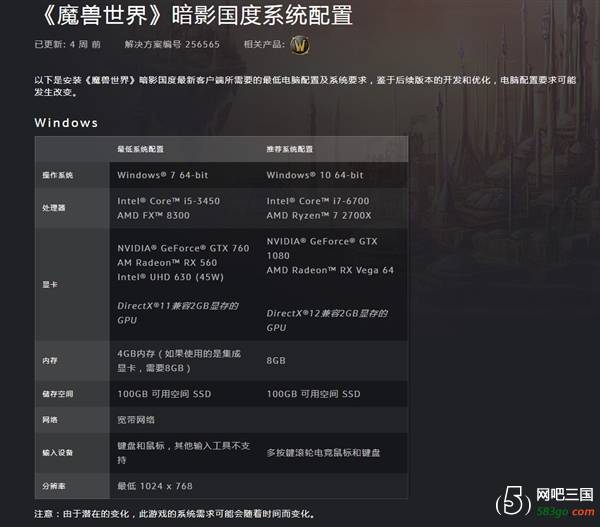The width and height of the screenshot is (600, 527).
Task: Click the intro paragraph starting '以下是安装'
Action: coord(305,86)
